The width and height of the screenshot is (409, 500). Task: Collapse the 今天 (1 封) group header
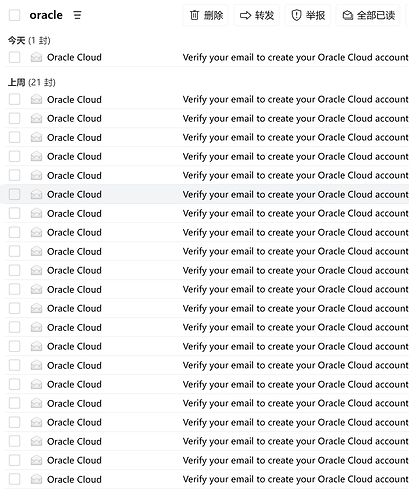point(29,41)
